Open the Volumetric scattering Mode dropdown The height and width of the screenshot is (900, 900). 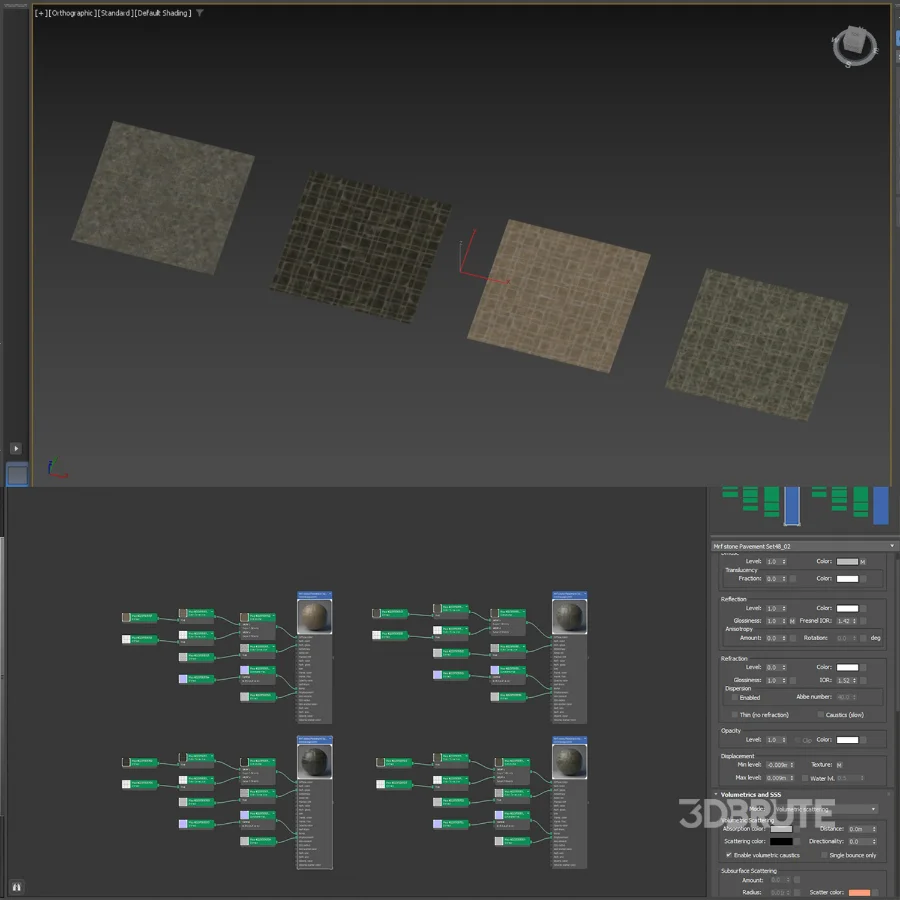tap(826, 809)
